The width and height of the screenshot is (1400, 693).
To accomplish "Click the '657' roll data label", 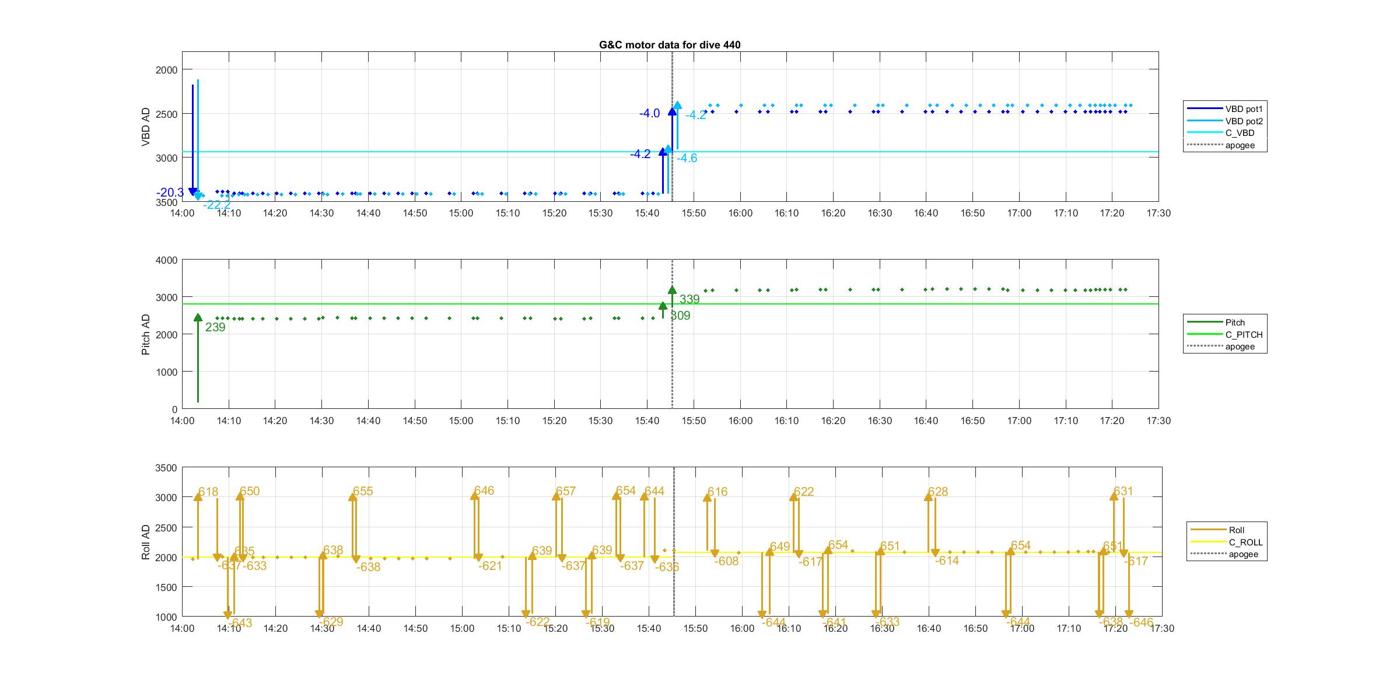I will coord(566,491).
